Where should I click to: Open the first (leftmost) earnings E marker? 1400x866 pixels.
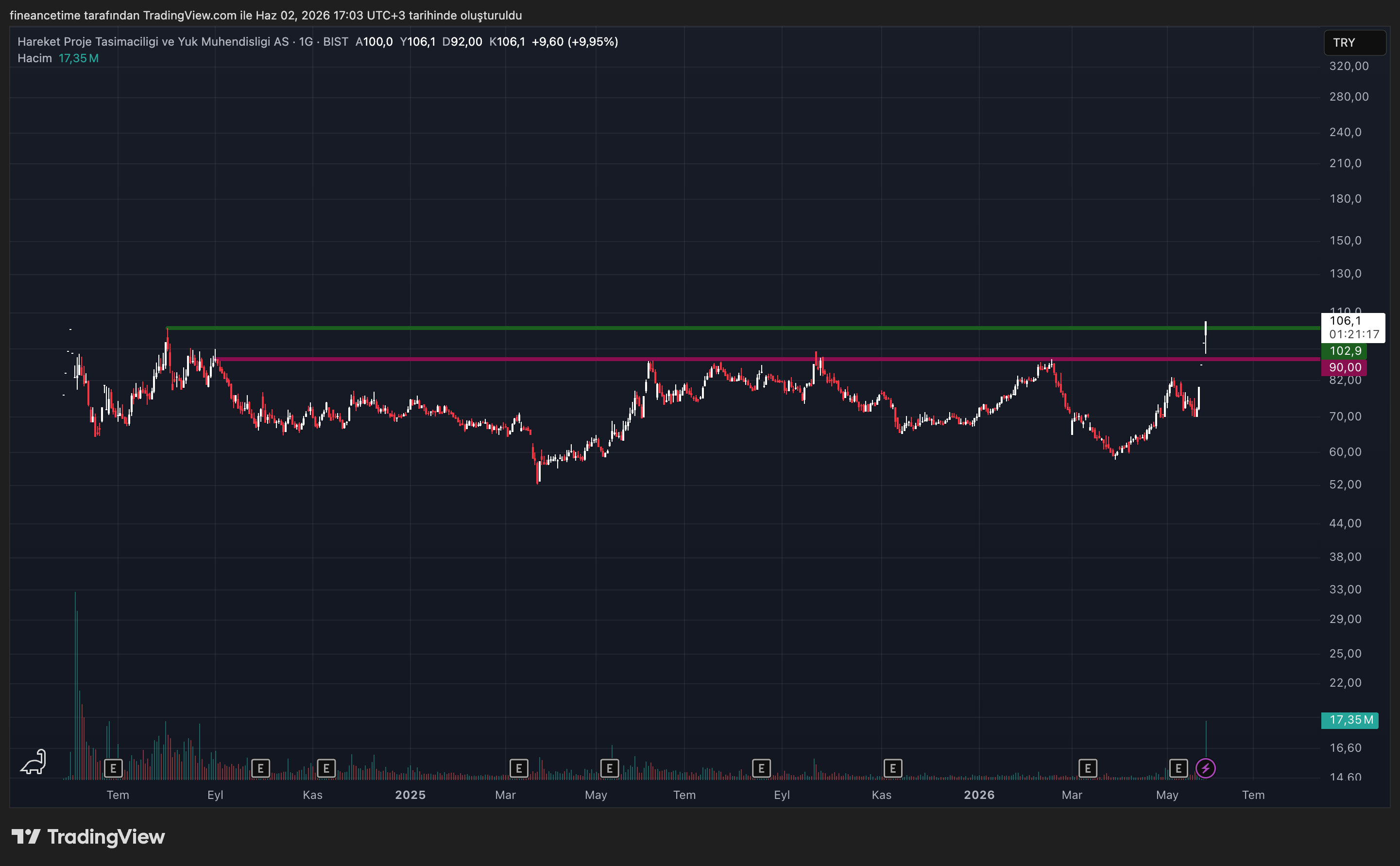[x=113, y=768]
